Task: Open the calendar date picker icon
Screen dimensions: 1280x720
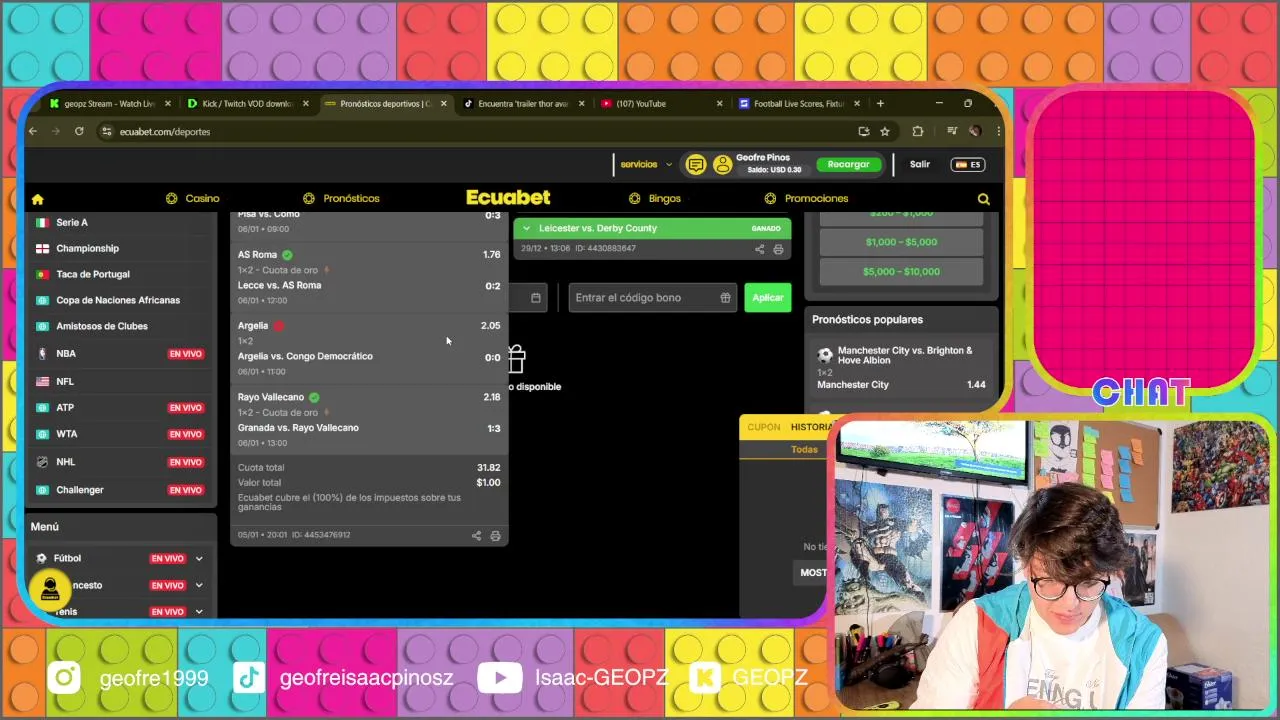Action: click(536, 298)
